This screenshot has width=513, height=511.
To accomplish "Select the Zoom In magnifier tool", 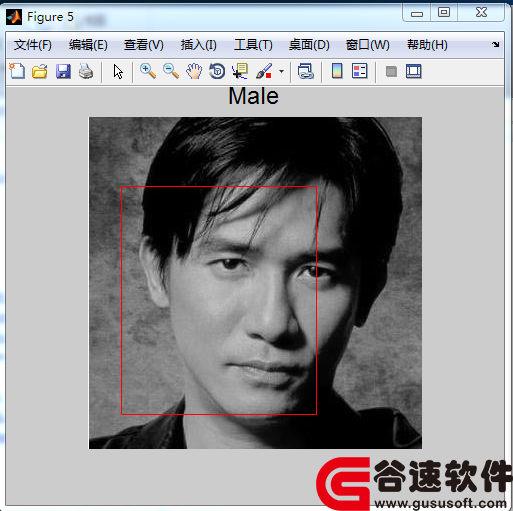I will point(148,71).
